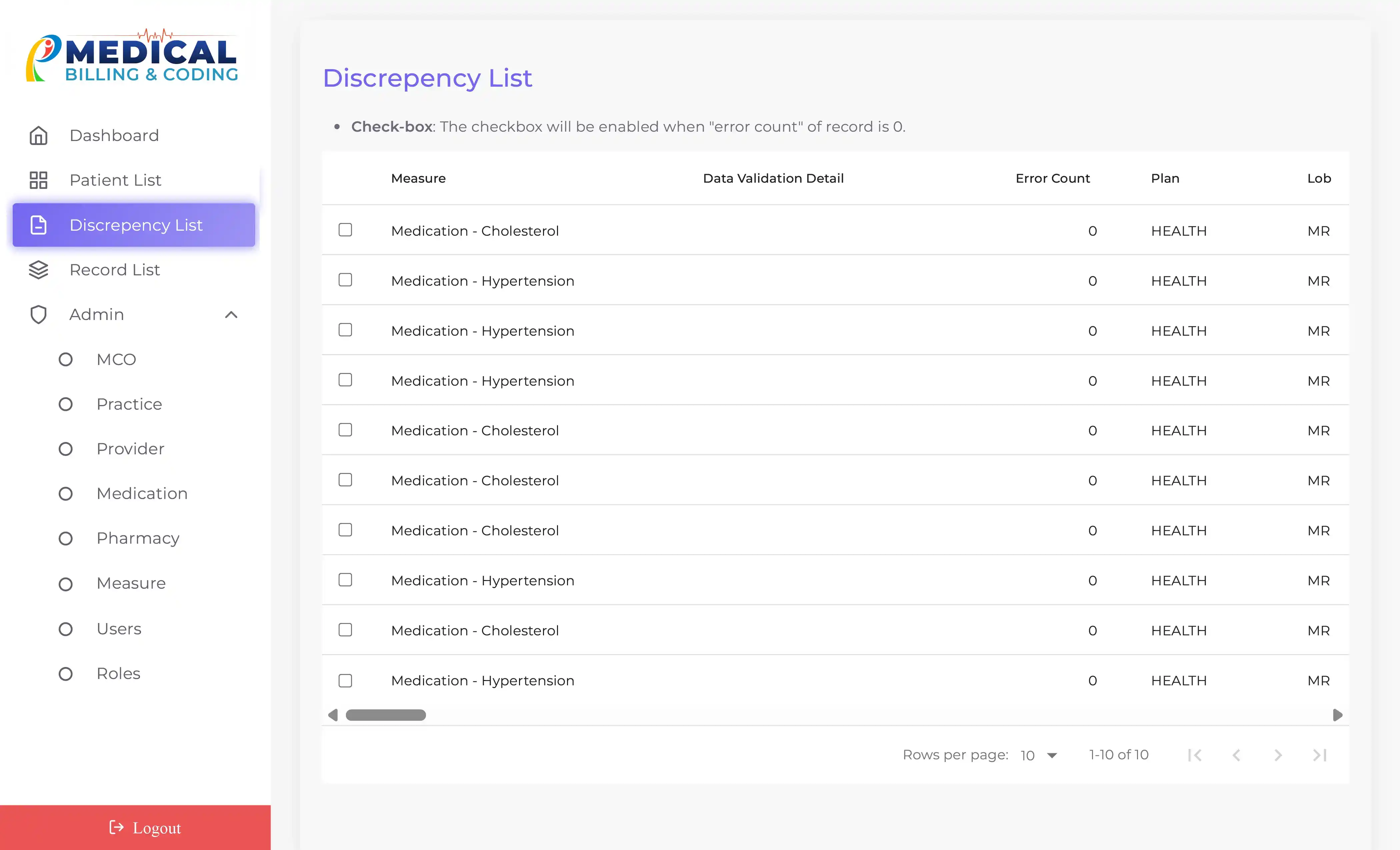Open the Rows per page dropdown
The width and height of the screenshot is (1400, 850).
[1039, 755]
